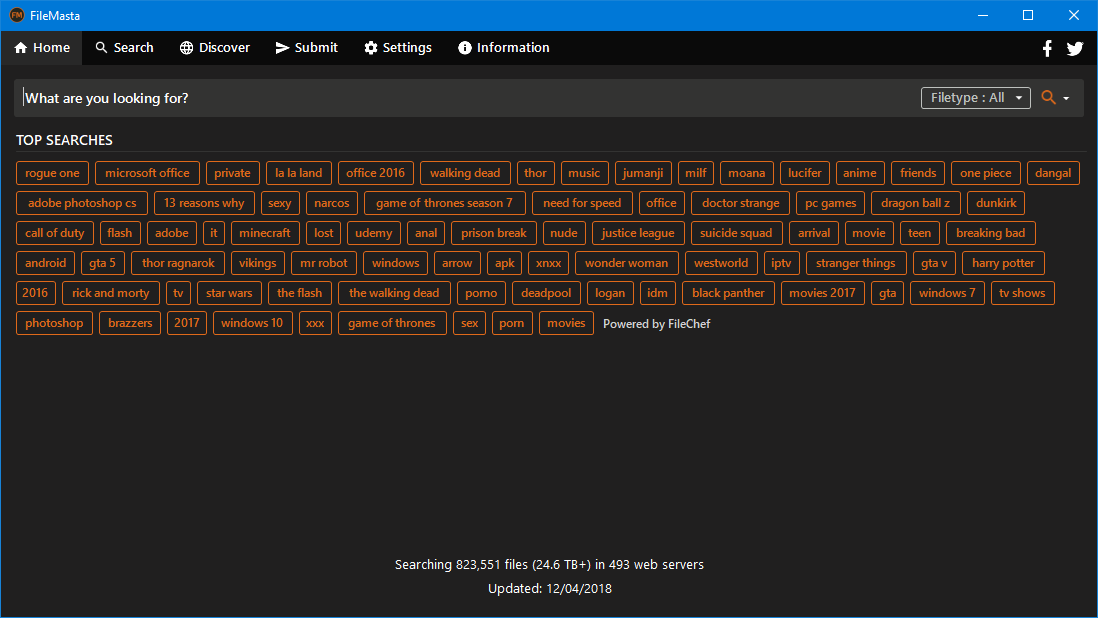
Task: Click the 'photoshop' search tag
Action: [x=54, y=322]
